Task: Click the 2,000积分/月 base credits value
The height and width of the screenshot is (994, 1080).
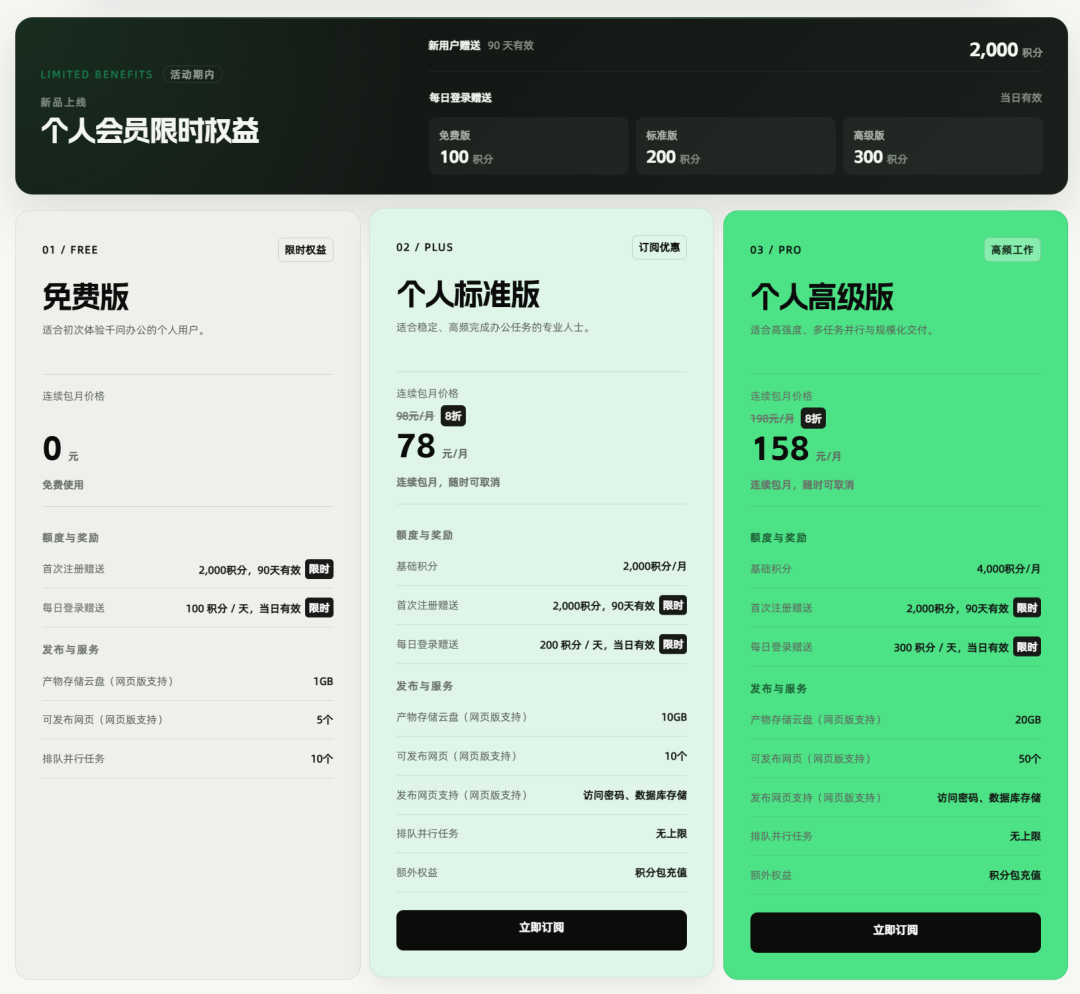Action: (x=654, y=566)
